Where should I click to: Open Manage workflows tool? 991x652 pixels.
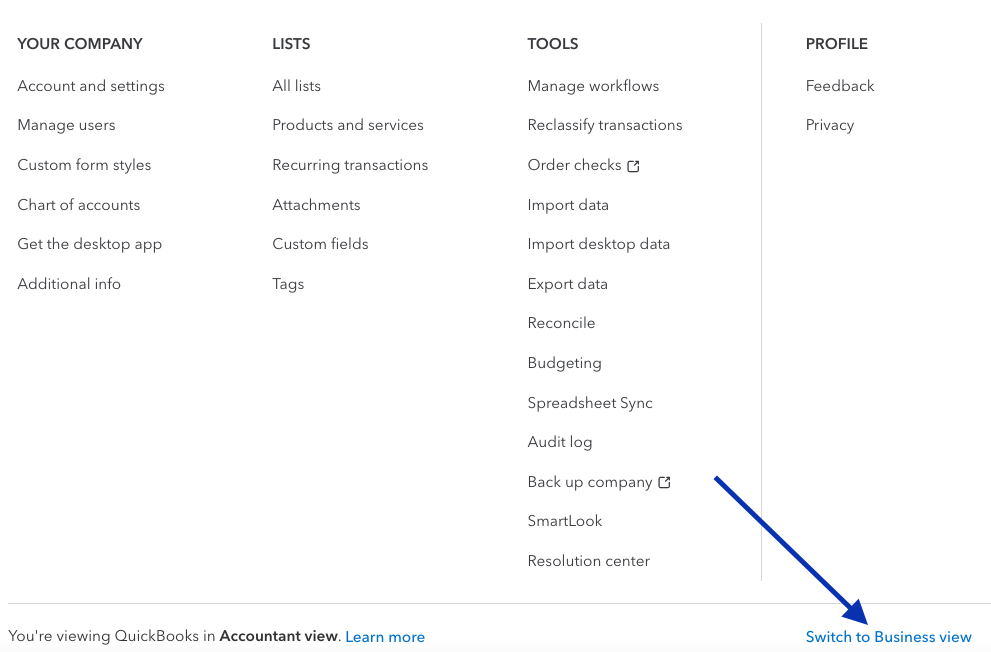click(x=593, y=86)
